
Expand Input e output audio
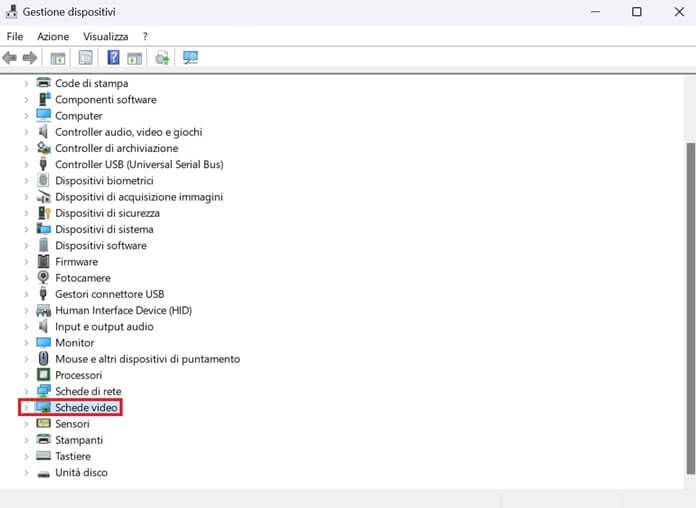click(x=26, y=326)
